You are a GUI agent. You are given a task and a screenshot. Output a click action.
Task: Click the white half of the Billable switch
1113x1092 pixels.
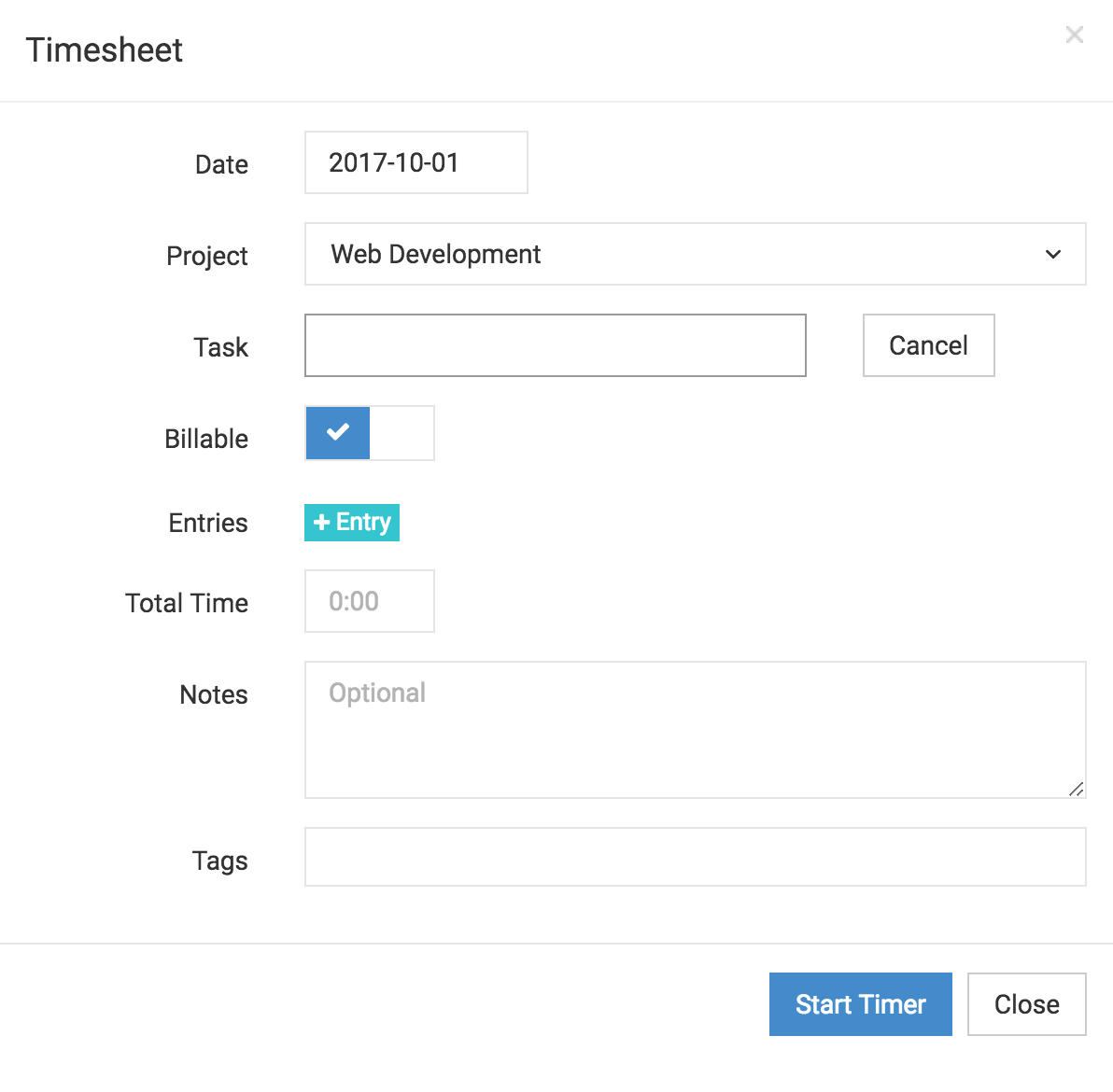402,432
